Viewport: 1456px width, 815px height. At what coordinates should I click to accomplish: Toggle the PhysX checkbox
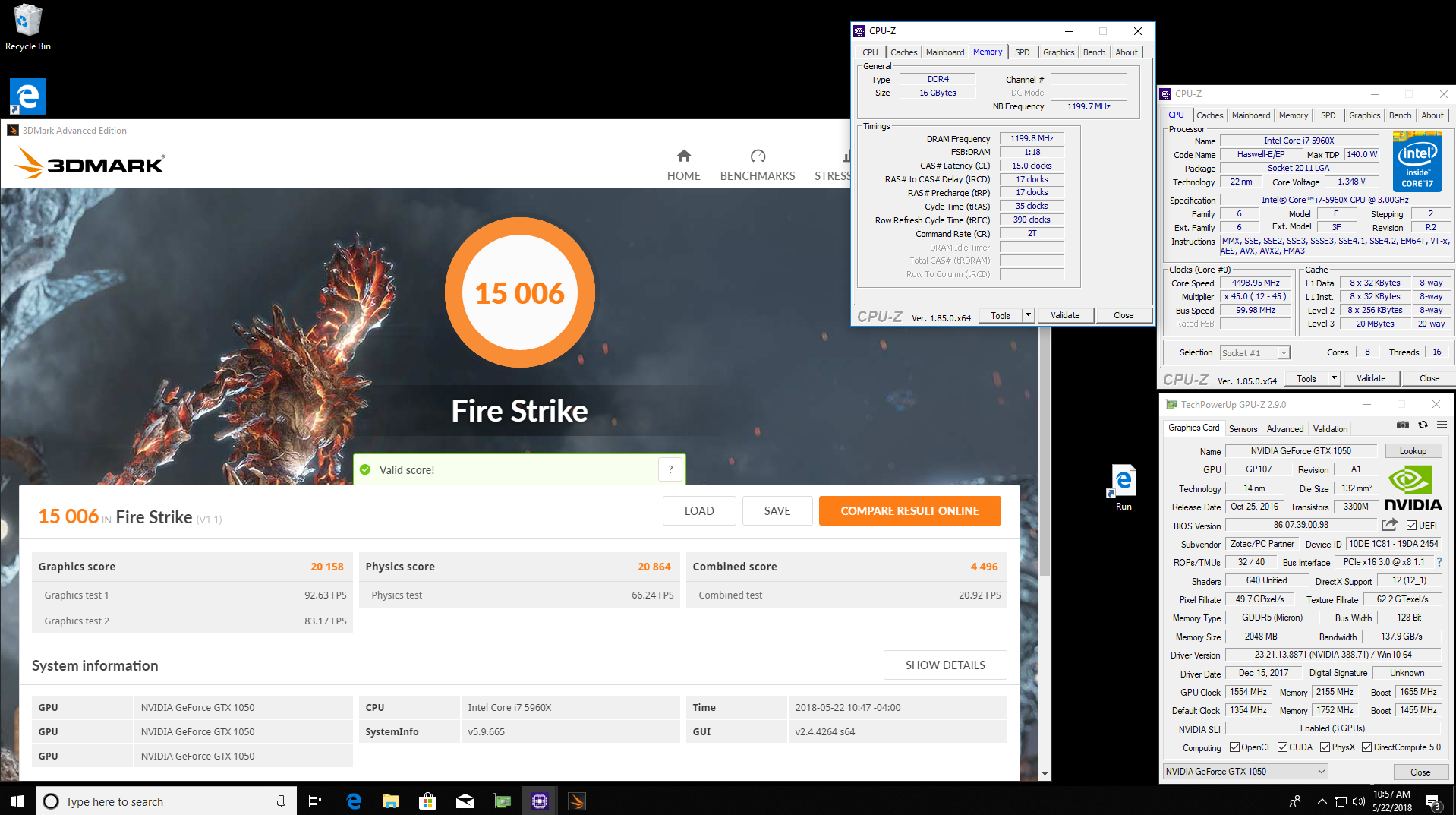[x=1325, y=747]
